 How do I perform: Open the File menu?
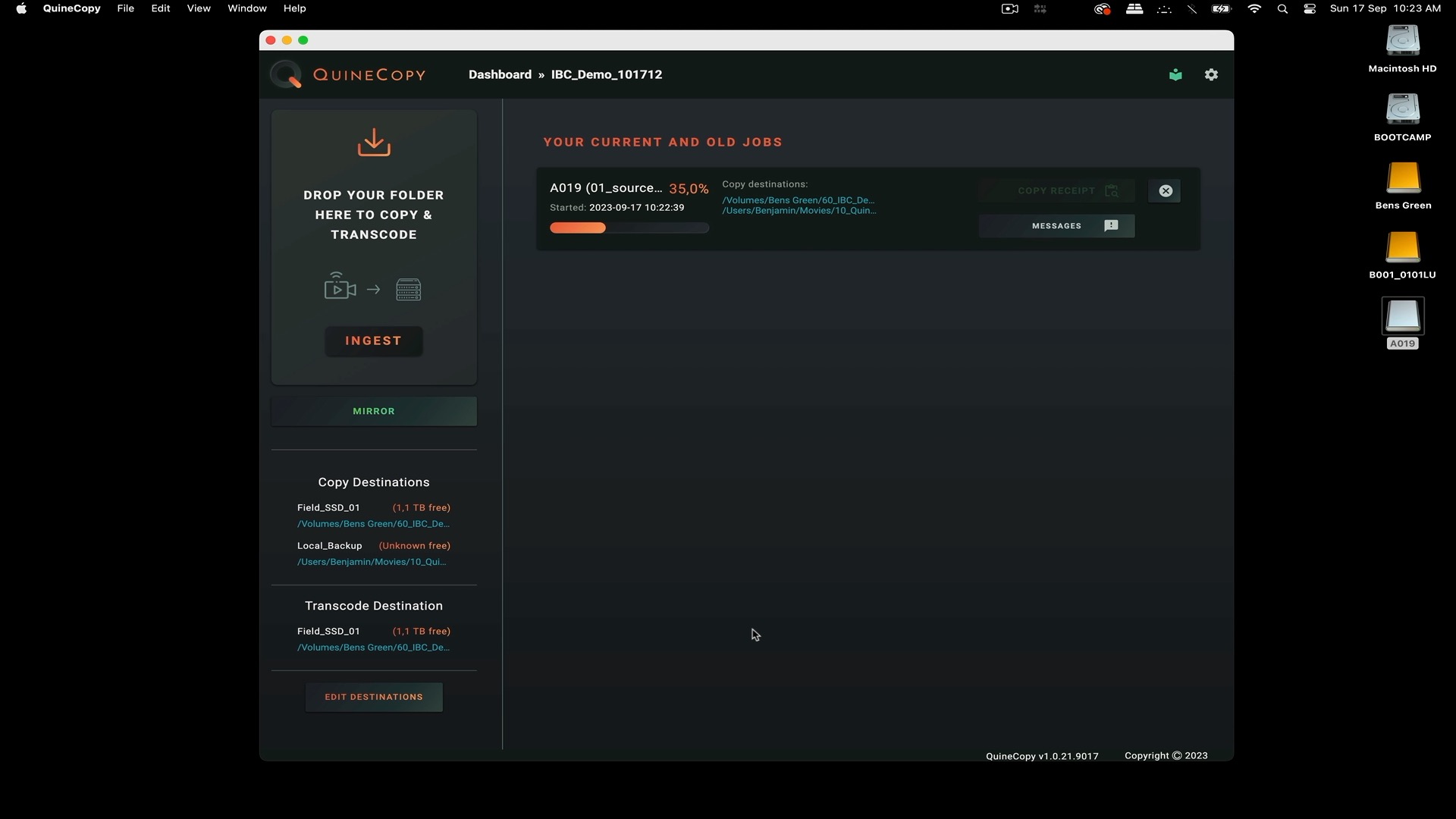pyautogui.click(x=126, y=8)
